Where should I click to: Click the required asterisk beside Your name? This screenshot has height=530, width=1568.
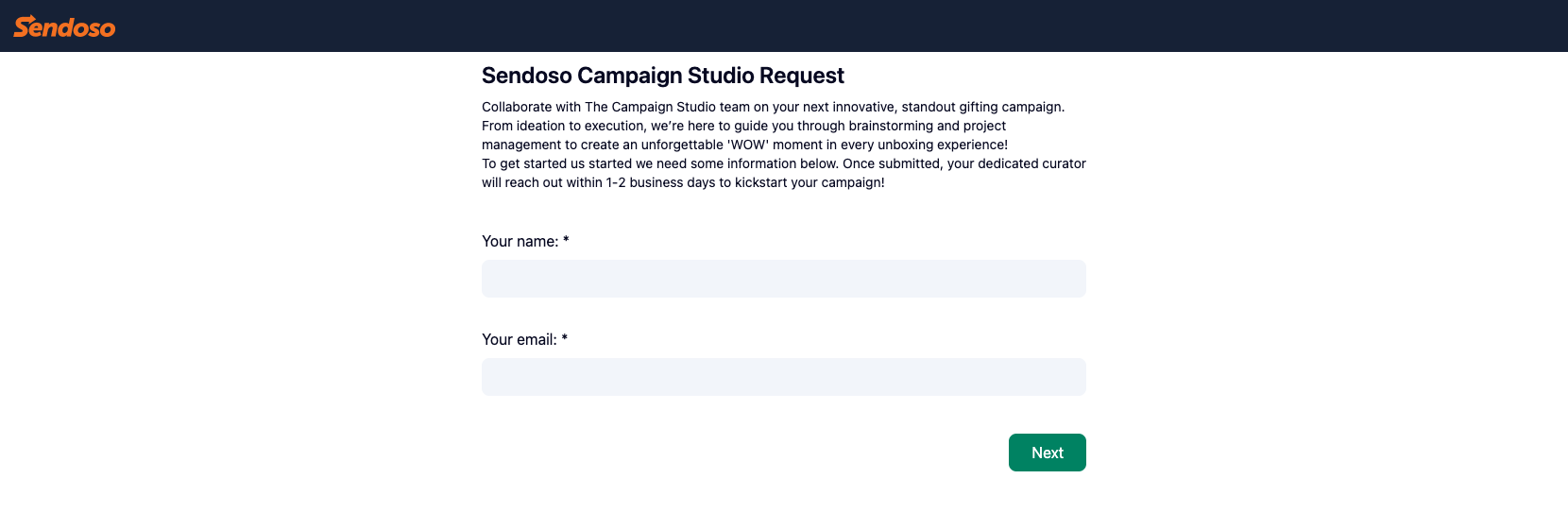point(566,241)
